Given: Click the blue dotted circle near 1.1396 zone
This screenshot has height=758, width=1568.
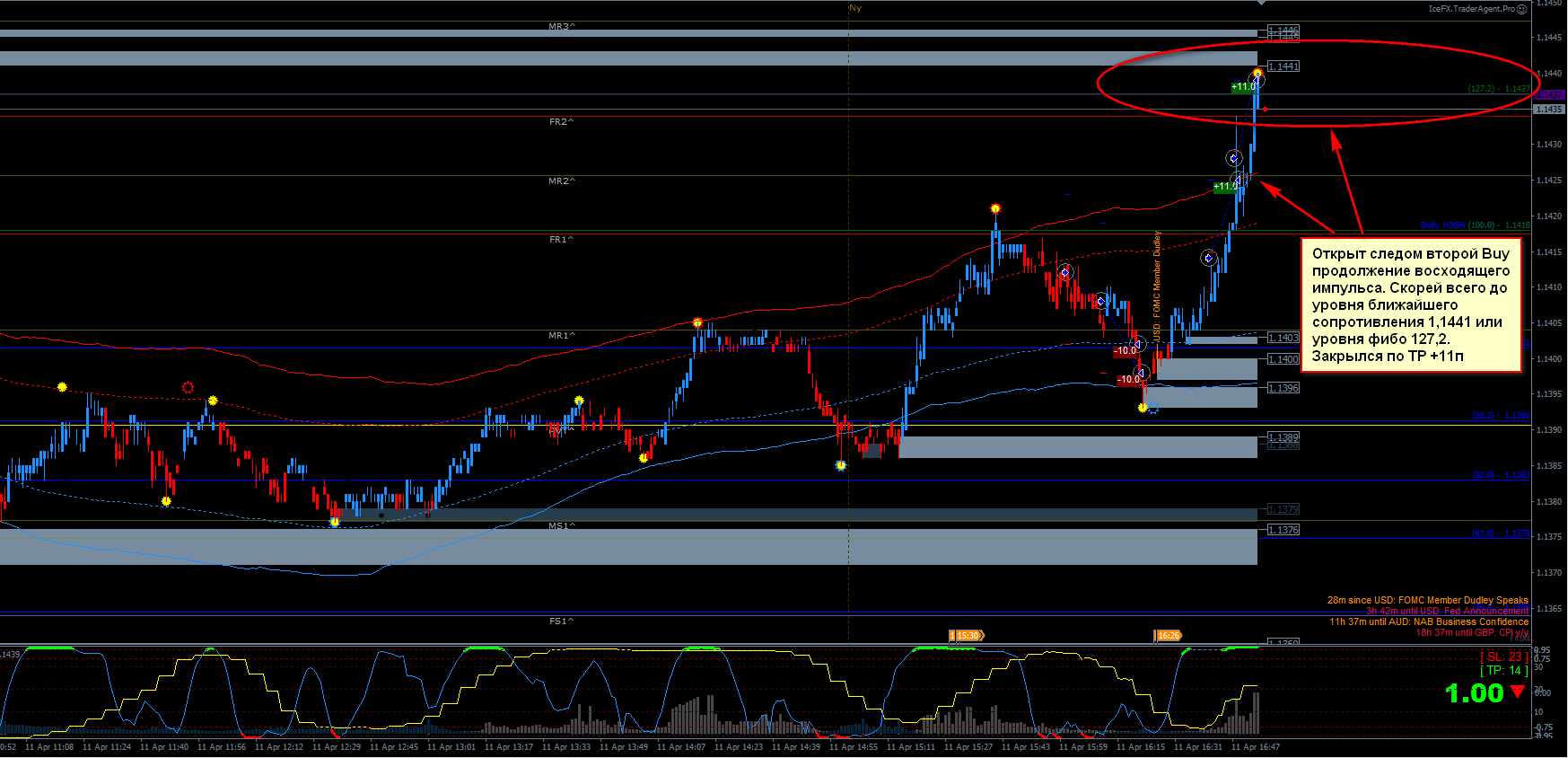Looking at the screenshot, I should [1153, 410].
